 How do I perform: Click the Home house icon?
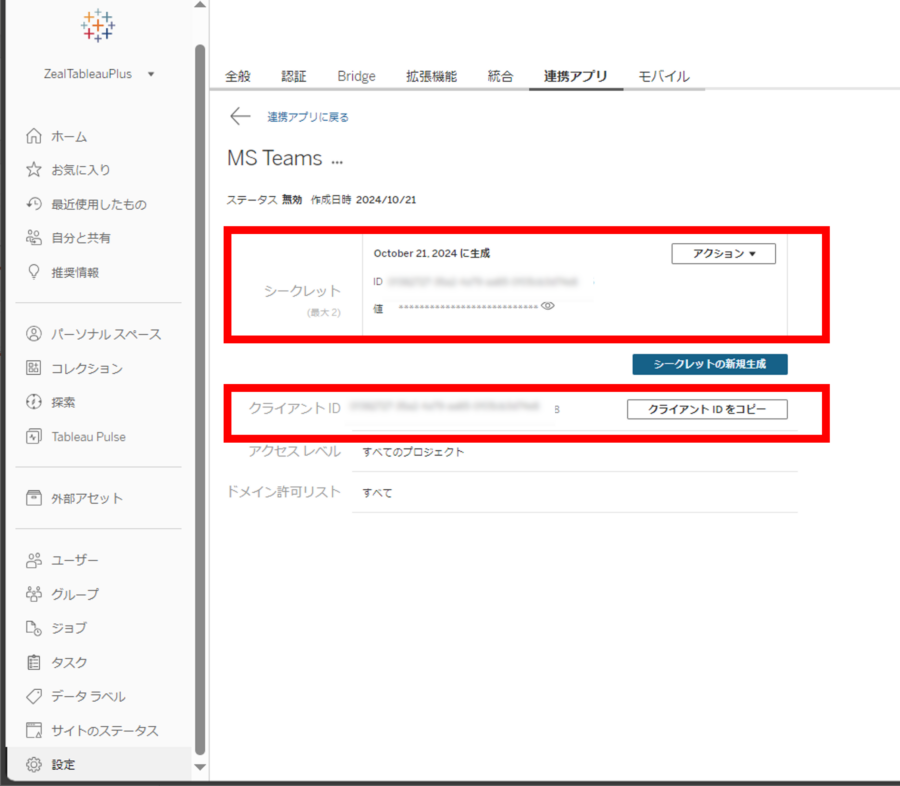click(x=34, y=136)
